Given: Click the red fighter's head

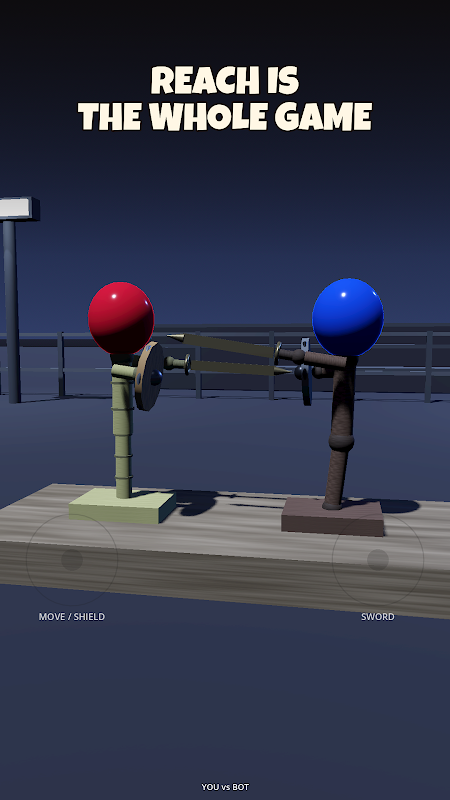Looking at the screenshot, I should (121, 318).
